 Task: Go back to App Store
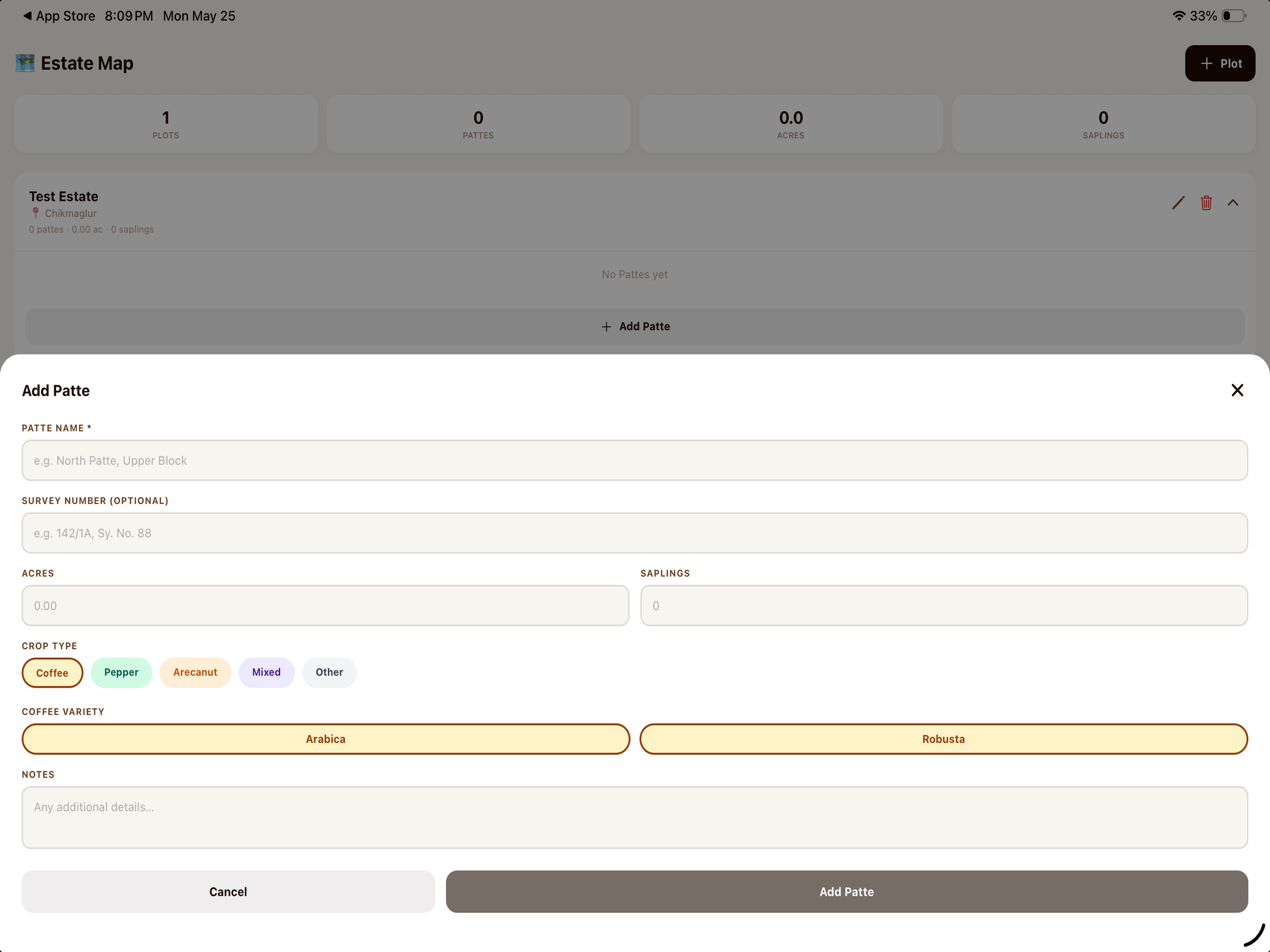pos(59,16)
